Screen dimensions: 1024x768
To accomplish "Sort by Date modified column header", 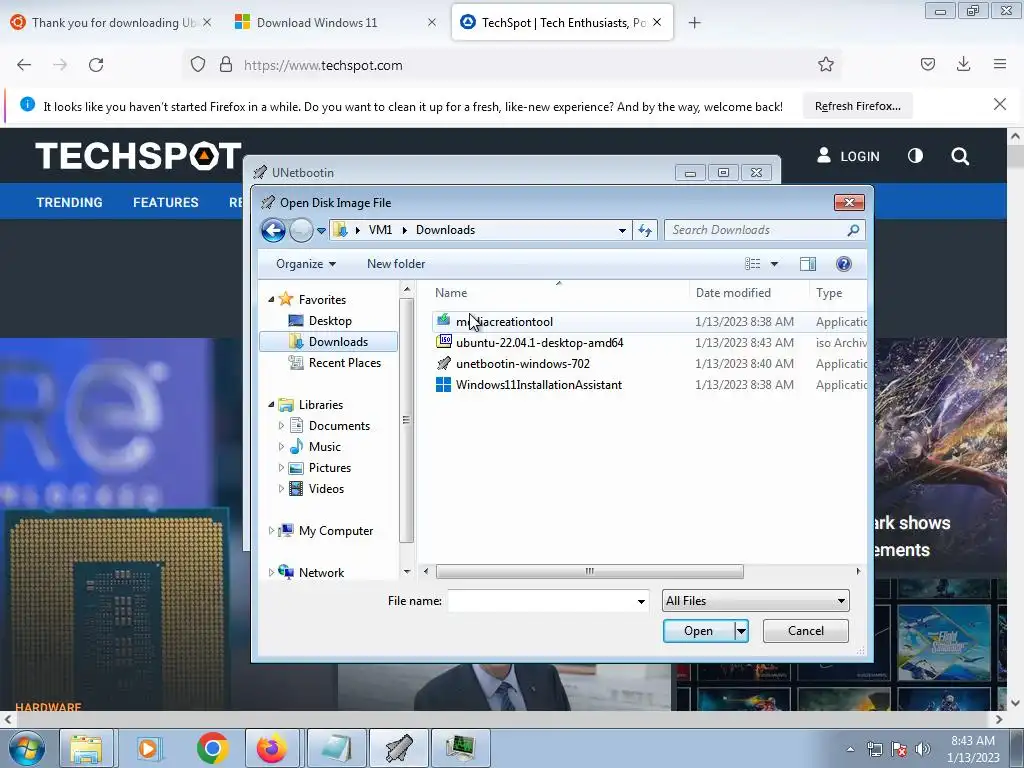I will click(733, 293).
